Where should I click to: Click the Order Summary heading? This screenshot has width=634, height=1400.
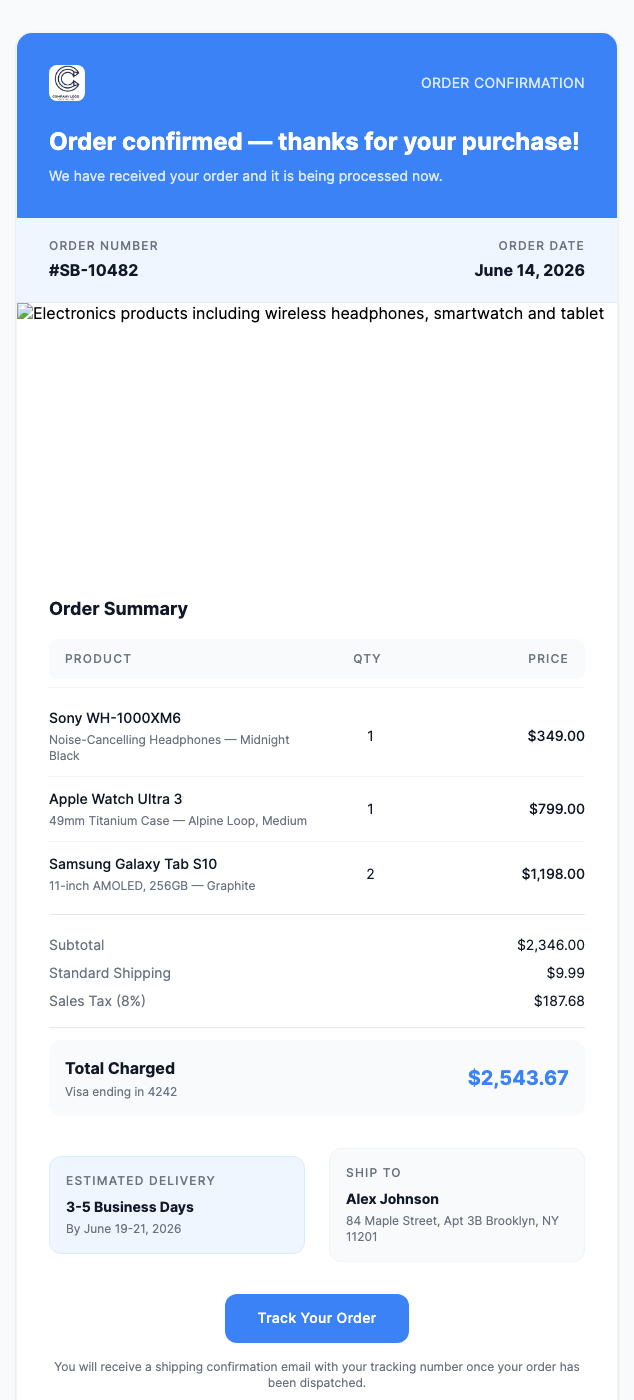point(118,608)
